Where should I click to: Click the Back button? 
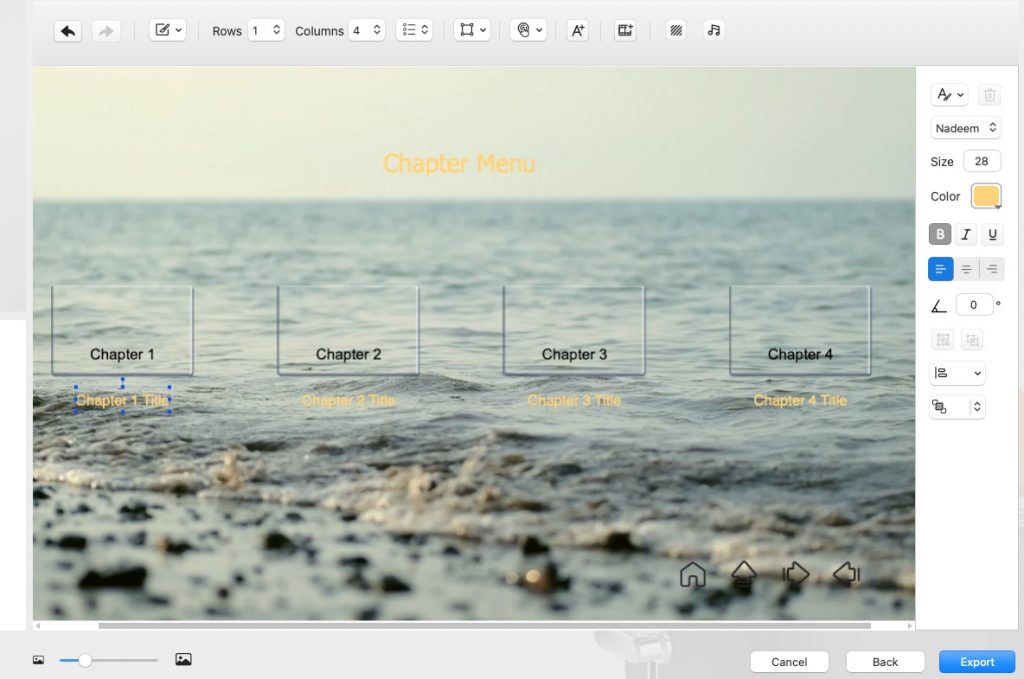click(885, 662)
